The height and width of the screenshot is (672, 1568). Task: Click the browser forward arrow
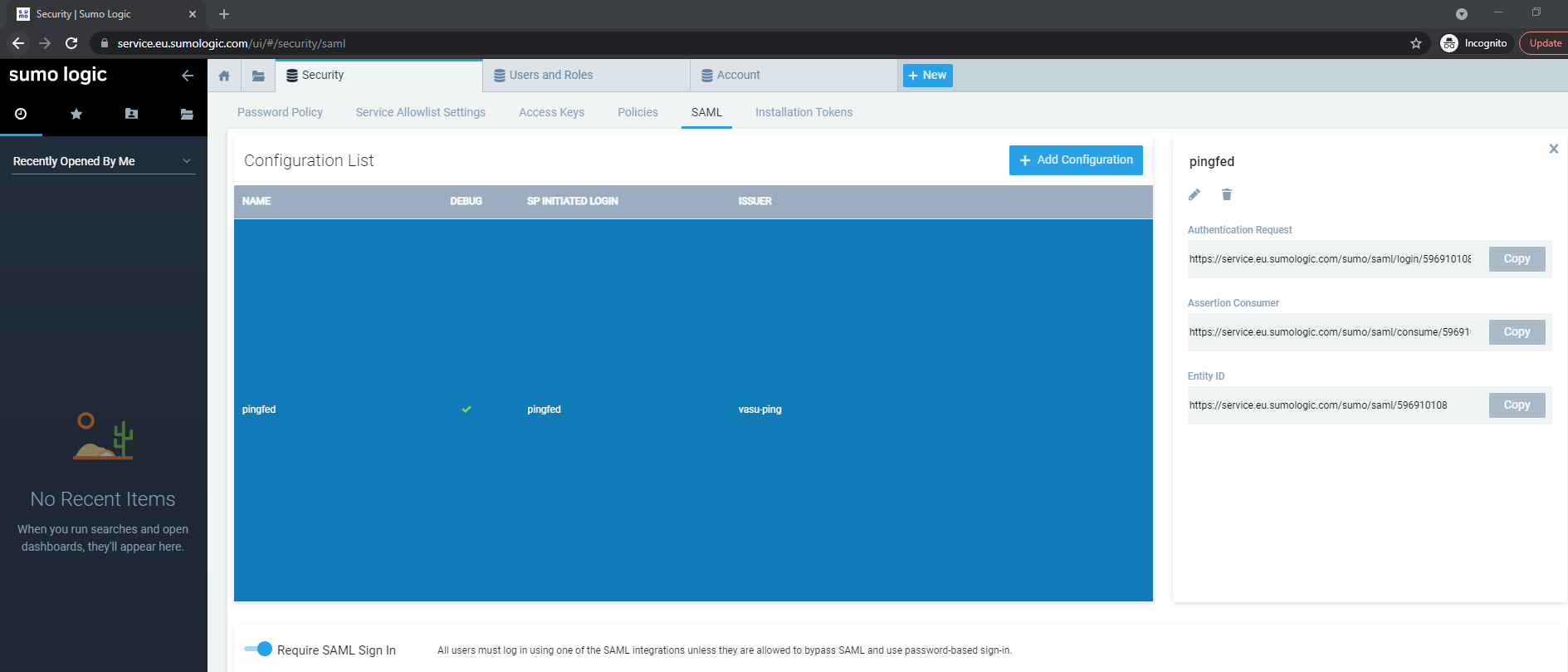click(x=45, y=43)
